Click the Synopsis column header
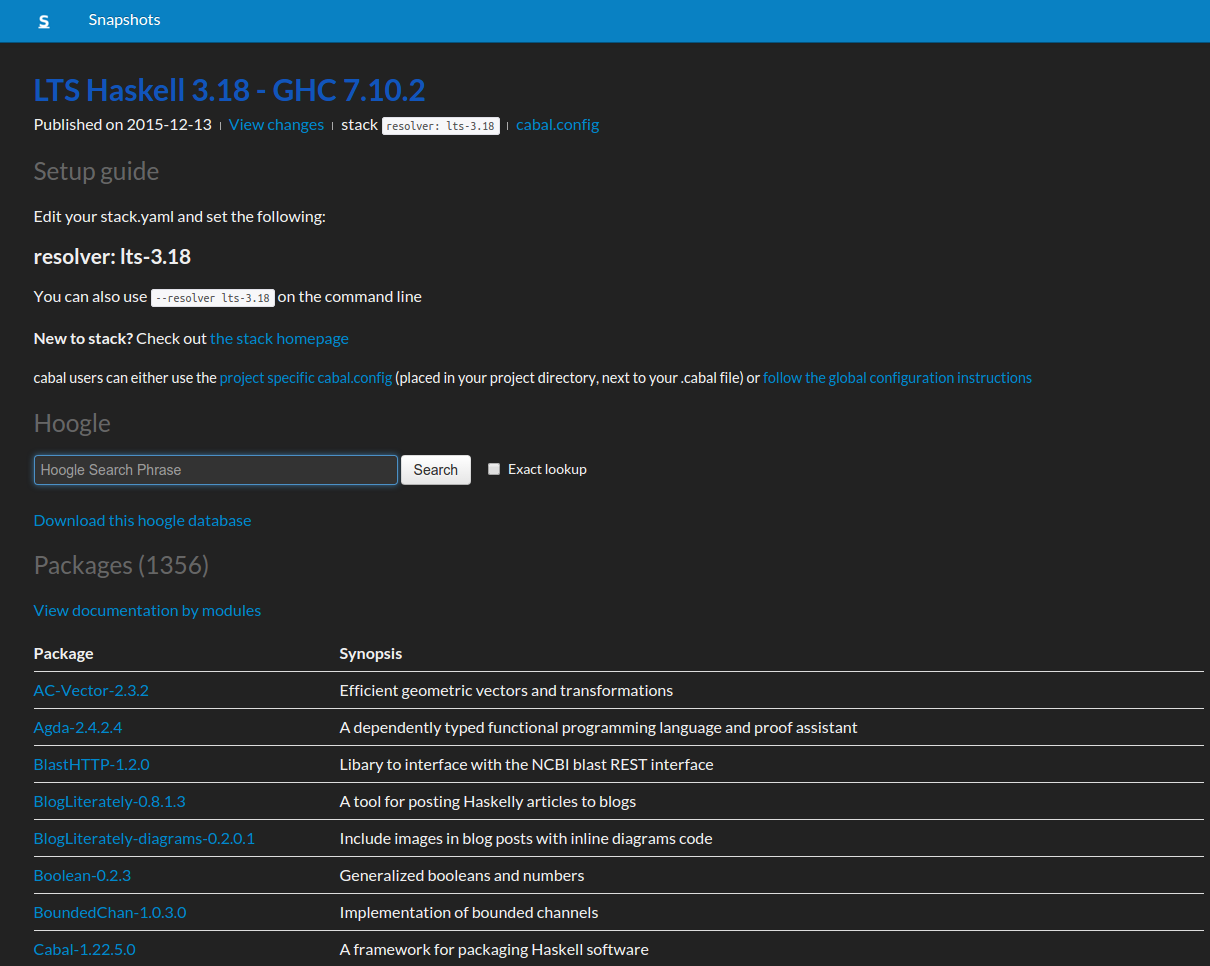1210x966 pixels. click(371, 653)
